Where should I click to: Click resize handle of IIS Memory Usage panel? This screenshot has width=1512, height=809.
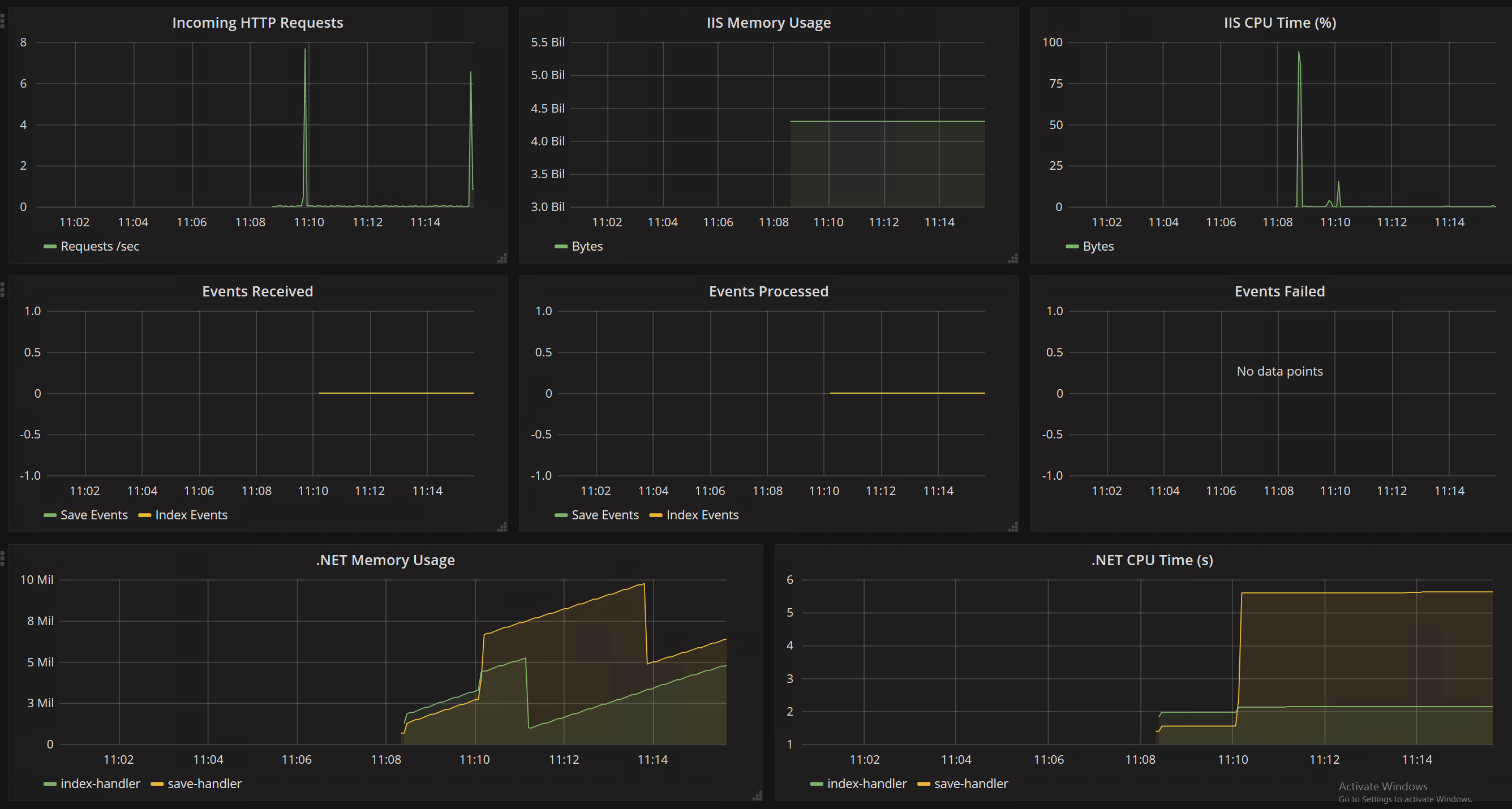[x=1013, y=258]
